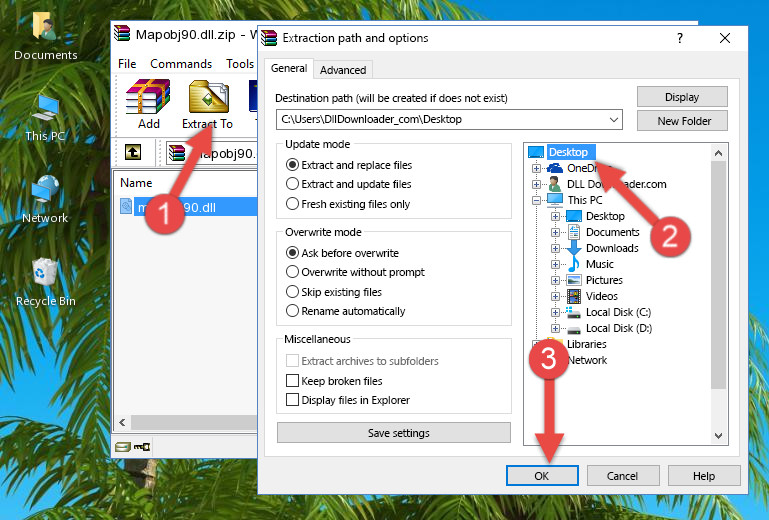Click the Cancel button
Screen dimensions: 769x520
[622, 476]
